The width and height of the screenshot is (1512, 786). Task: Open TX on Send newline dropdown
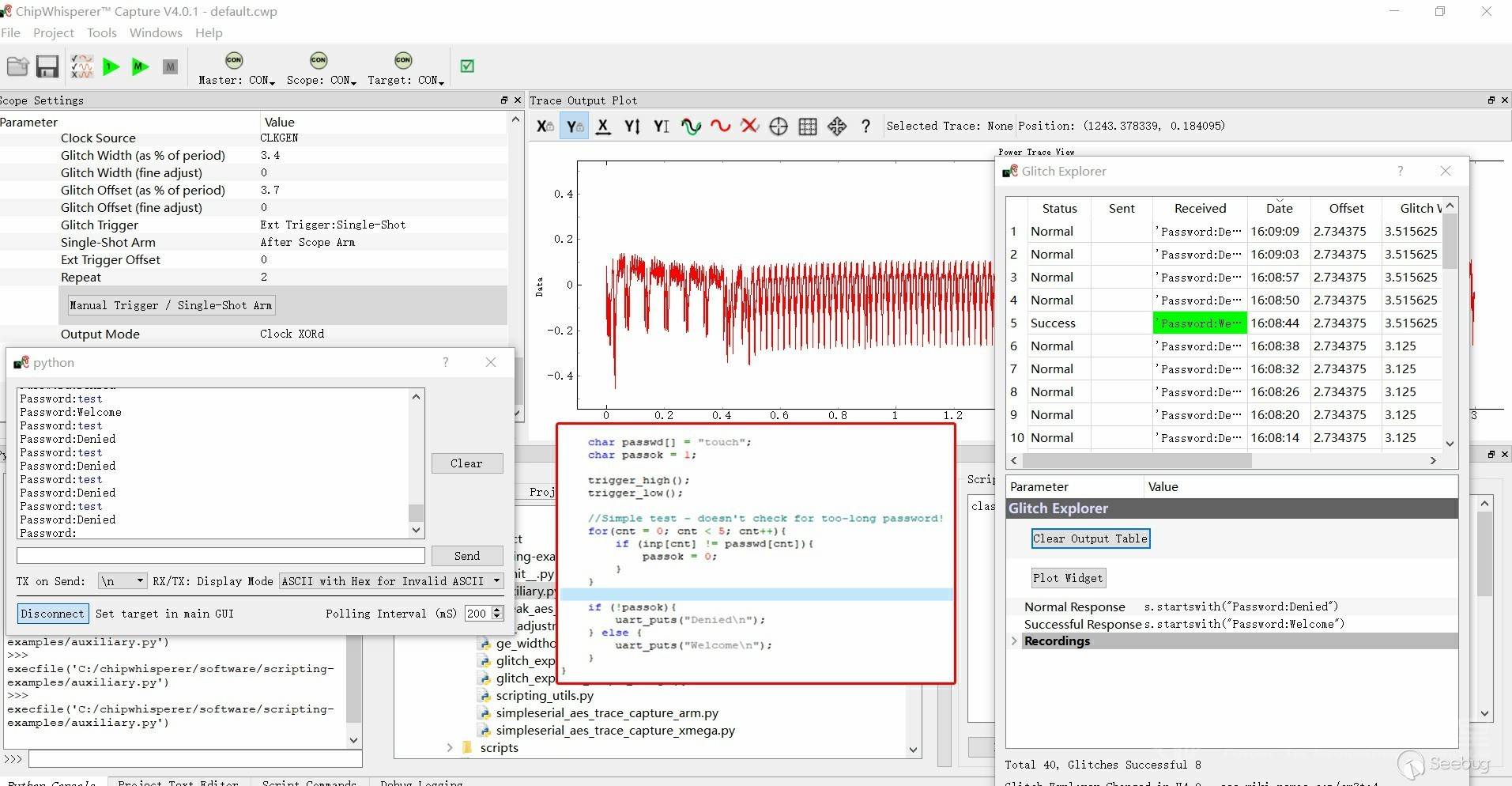click(123, 581)
